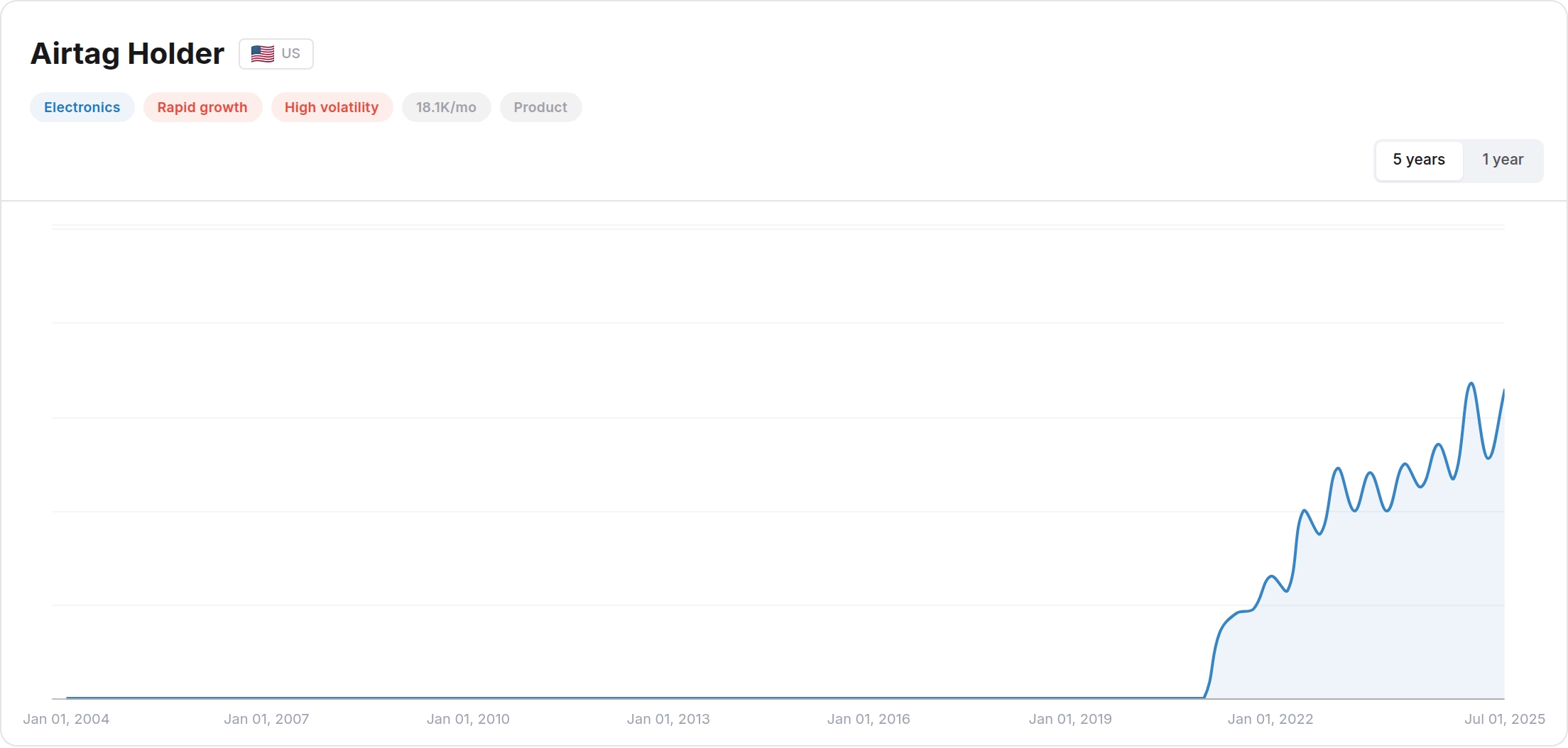Select the 5 years range tab
Viewport: 1568px width, 748px height.
tap(1419, 160)
